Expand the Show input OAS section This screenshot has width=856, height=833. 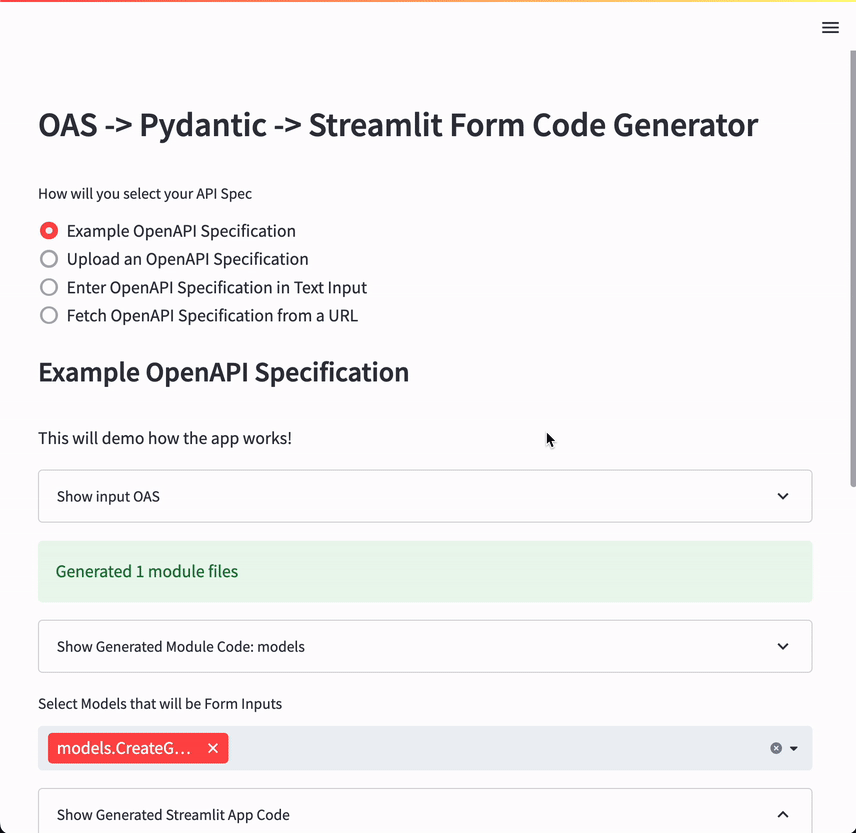[x=424, y=496]
